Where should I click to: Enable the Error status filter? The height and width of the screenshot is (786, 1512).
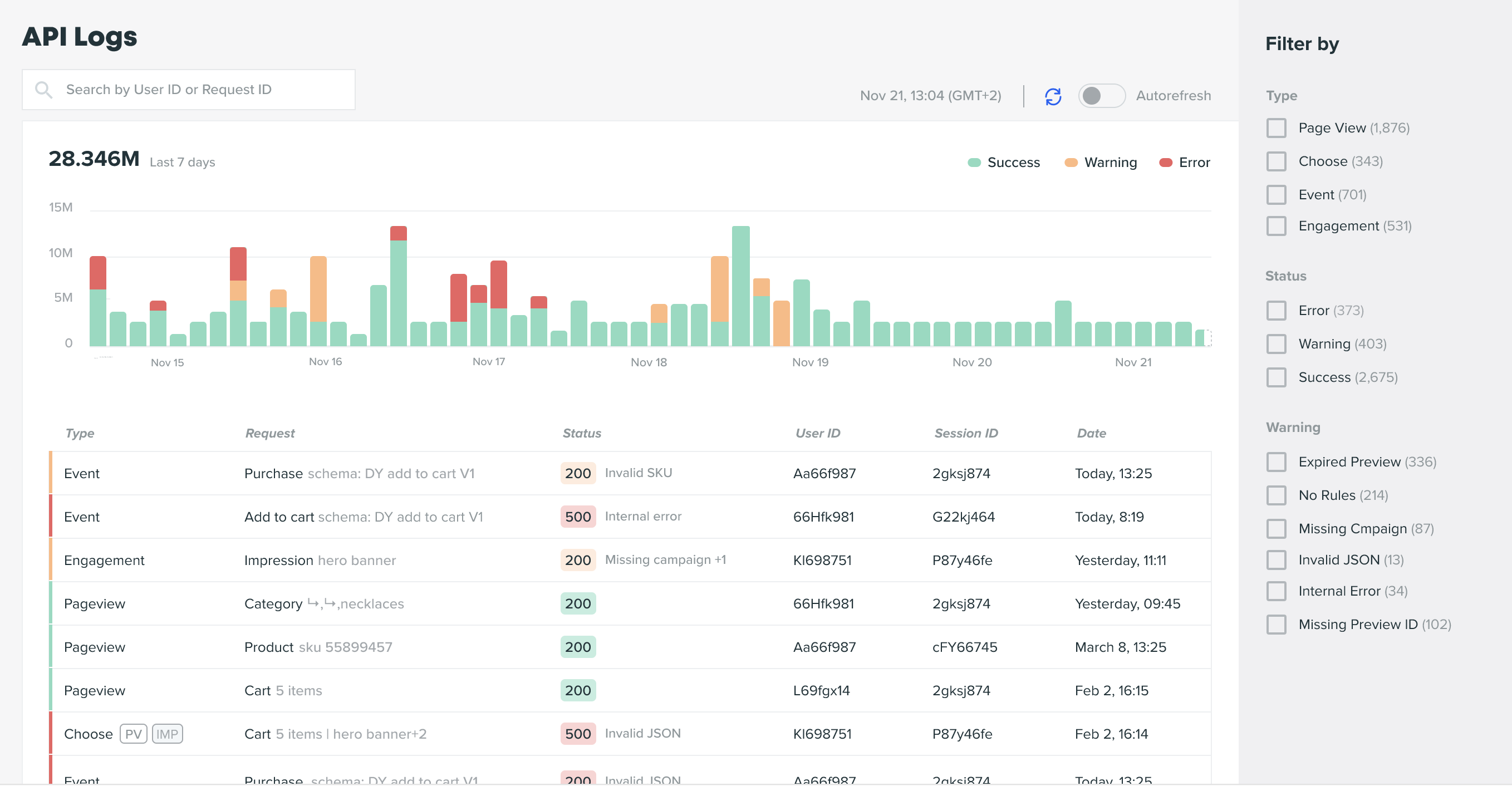[x=1276, y=311]
